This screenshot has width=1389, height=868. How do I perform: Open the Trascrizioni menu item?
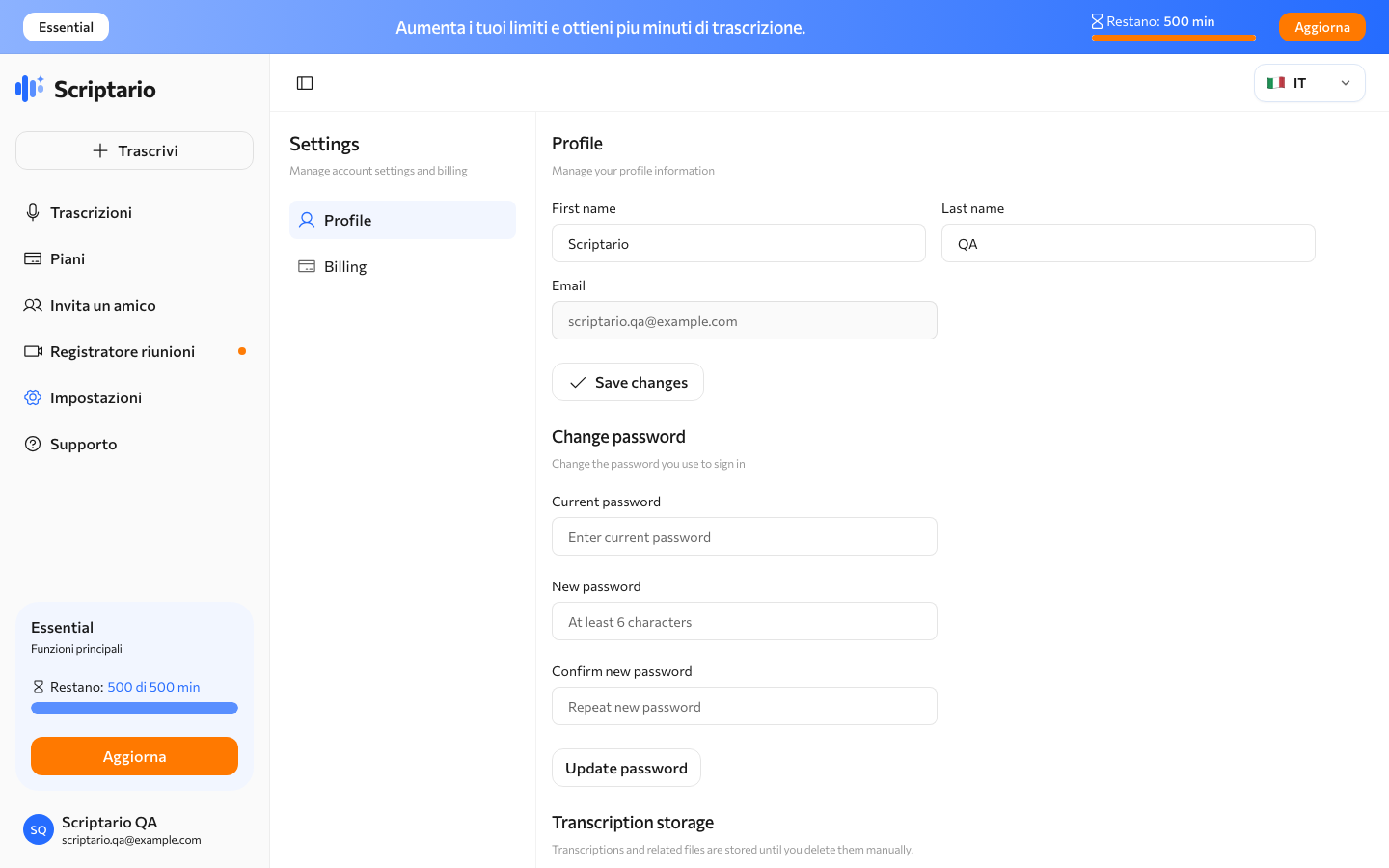tap(134, 212)
